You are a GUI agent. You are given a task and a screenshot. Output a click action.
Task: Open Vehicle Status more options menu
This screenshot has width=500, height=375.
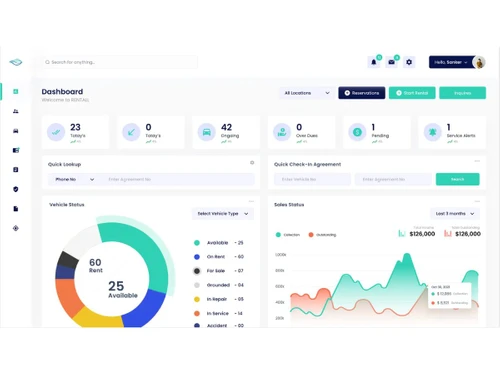(x=251, y=201)
